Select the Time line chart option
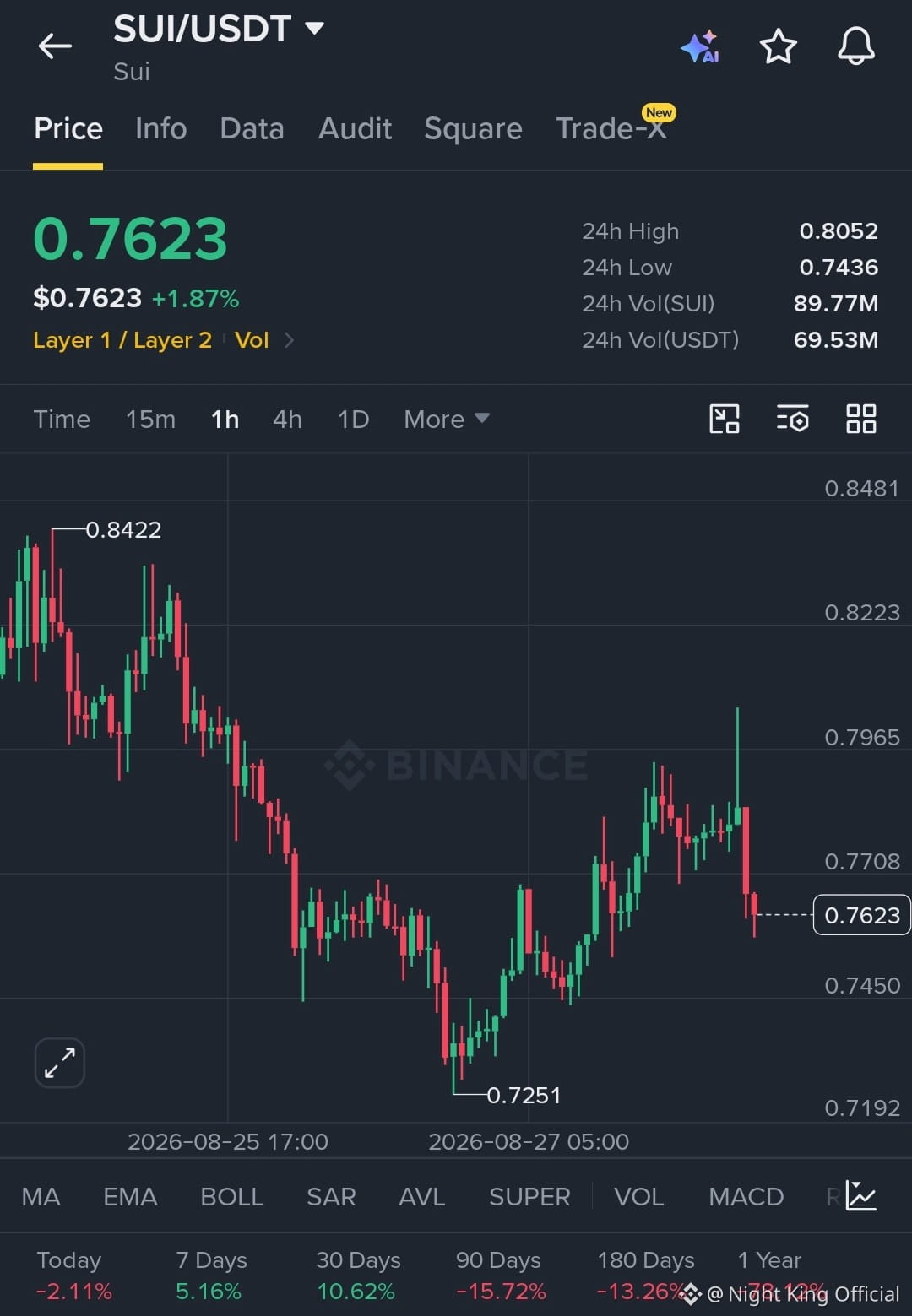The image size is (912, 1316). pos(62,419)
